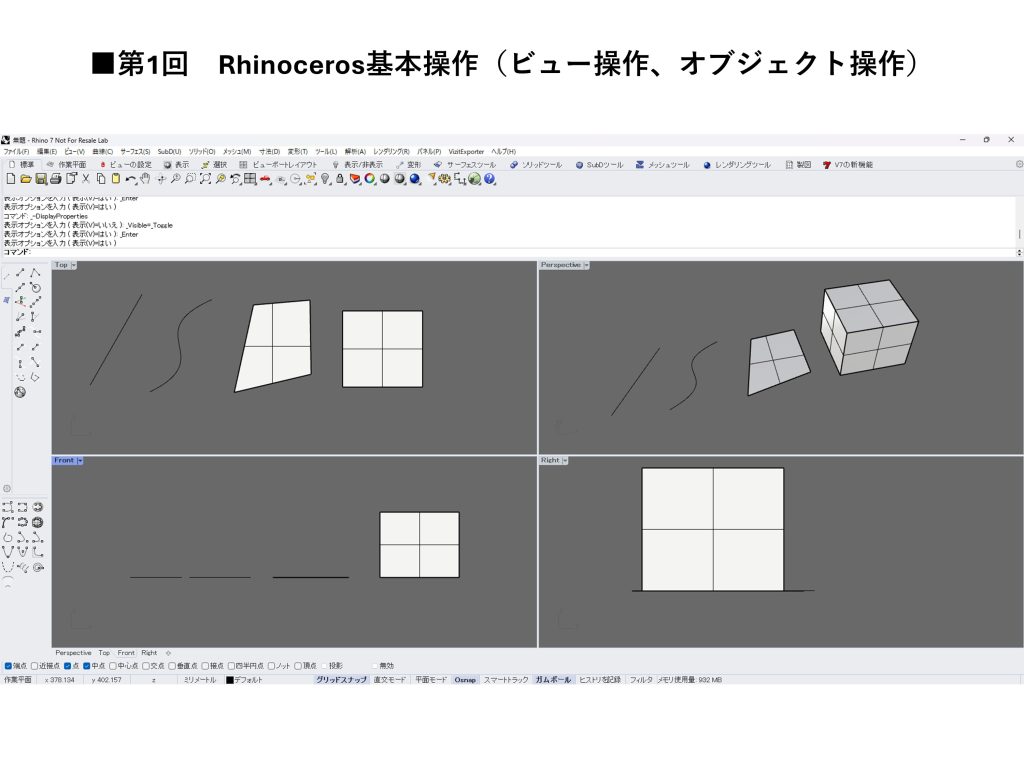Toggle the 中点 osnap checkbox
The image size is (1024, 768).
click(87, 665)
